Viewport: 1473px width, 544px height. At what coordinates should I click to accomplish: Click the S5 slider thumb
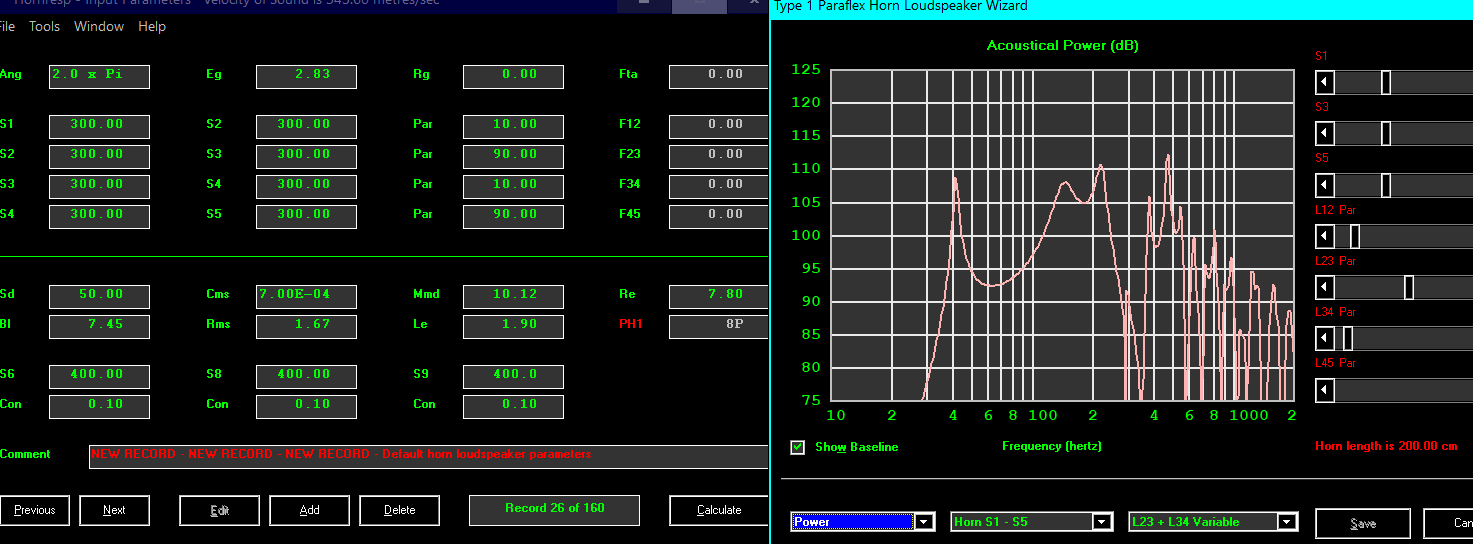point(1386,185)
